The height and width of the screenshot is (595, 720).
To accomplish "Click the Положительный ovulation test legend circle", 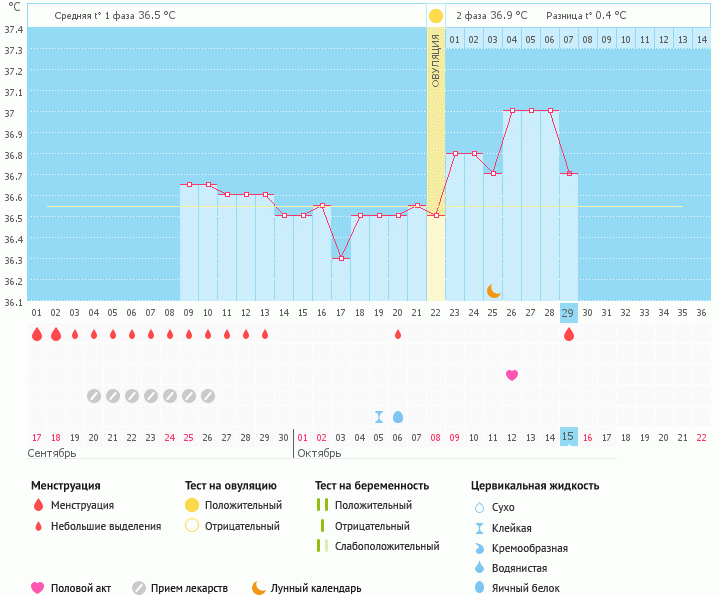I will (192, 505).
